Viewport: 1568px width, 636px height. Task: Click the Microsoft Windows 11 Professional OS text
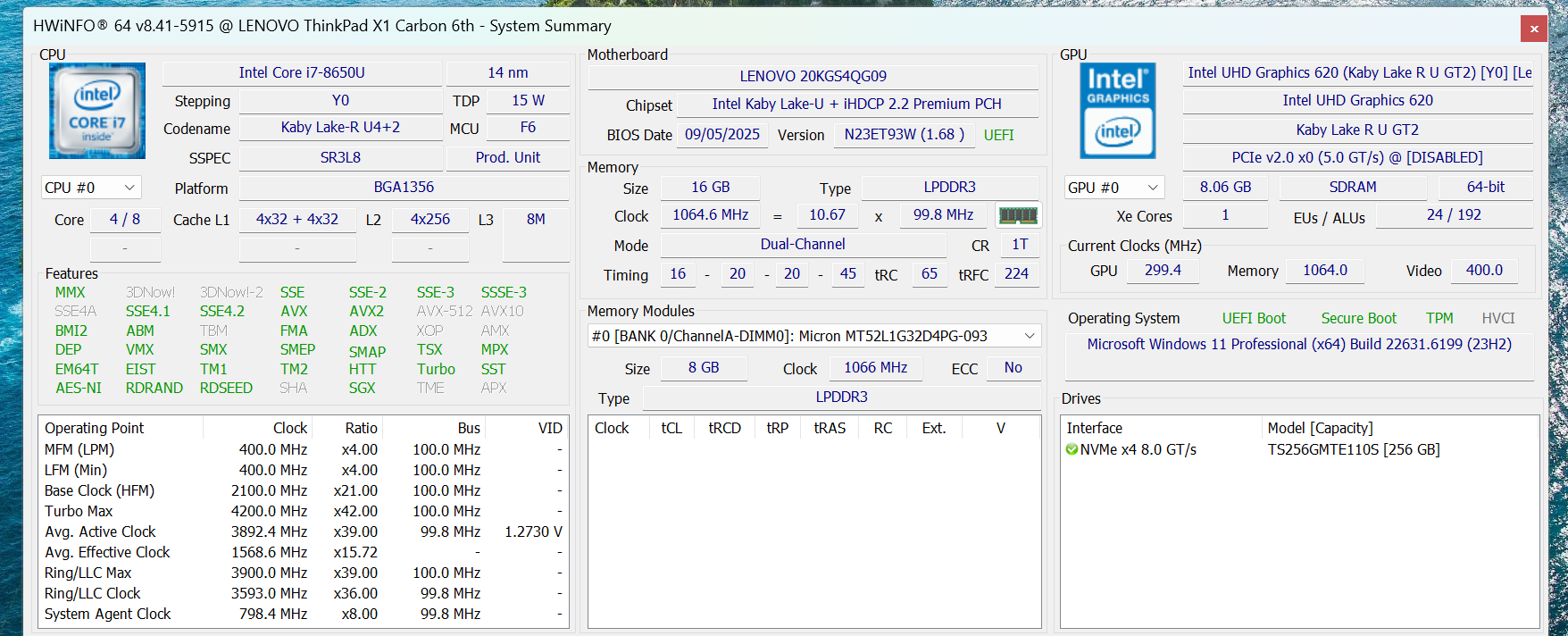(x=1299, y=345)
